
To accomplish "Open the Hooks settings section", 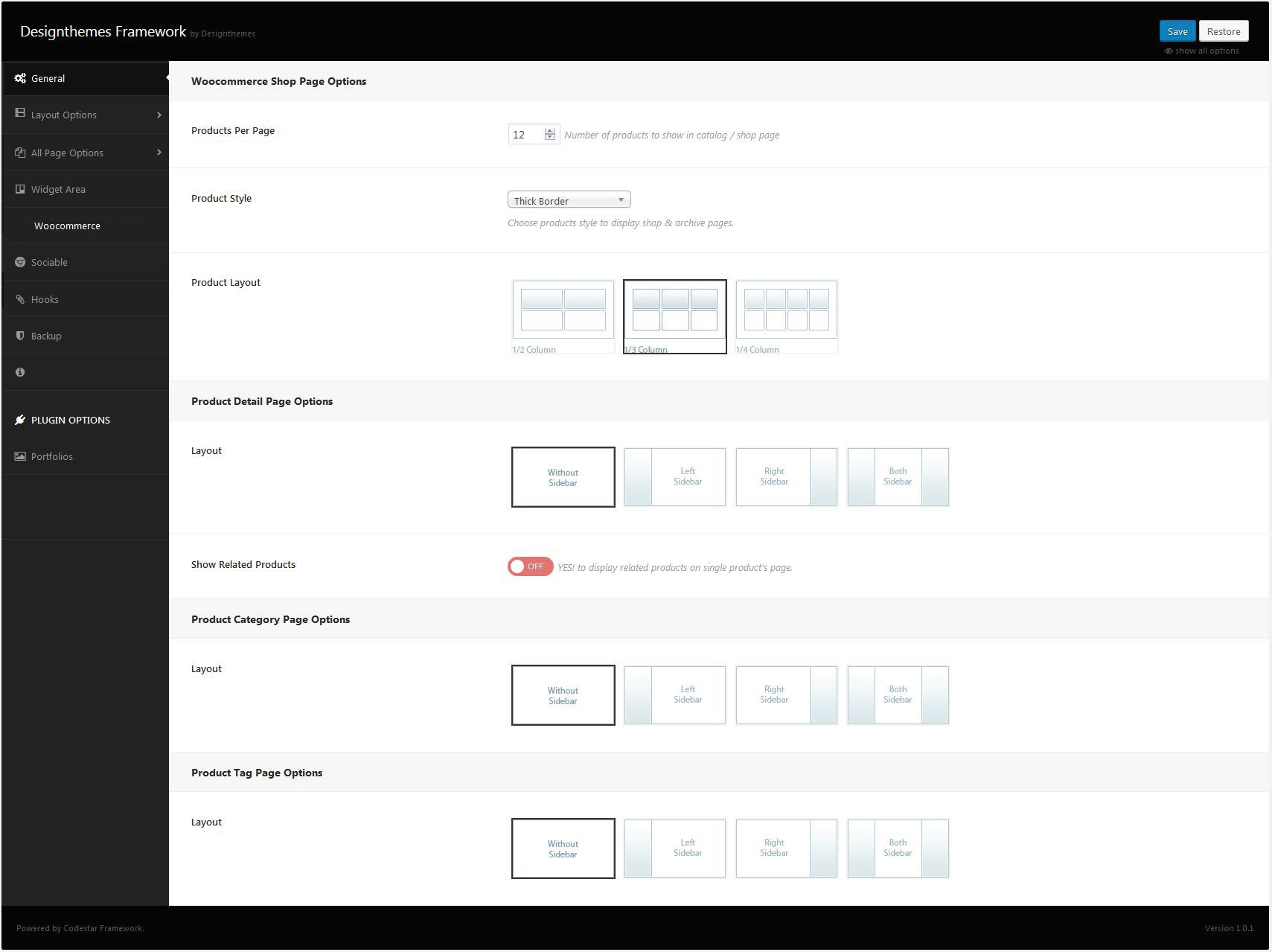I will [x=85, y=299].
